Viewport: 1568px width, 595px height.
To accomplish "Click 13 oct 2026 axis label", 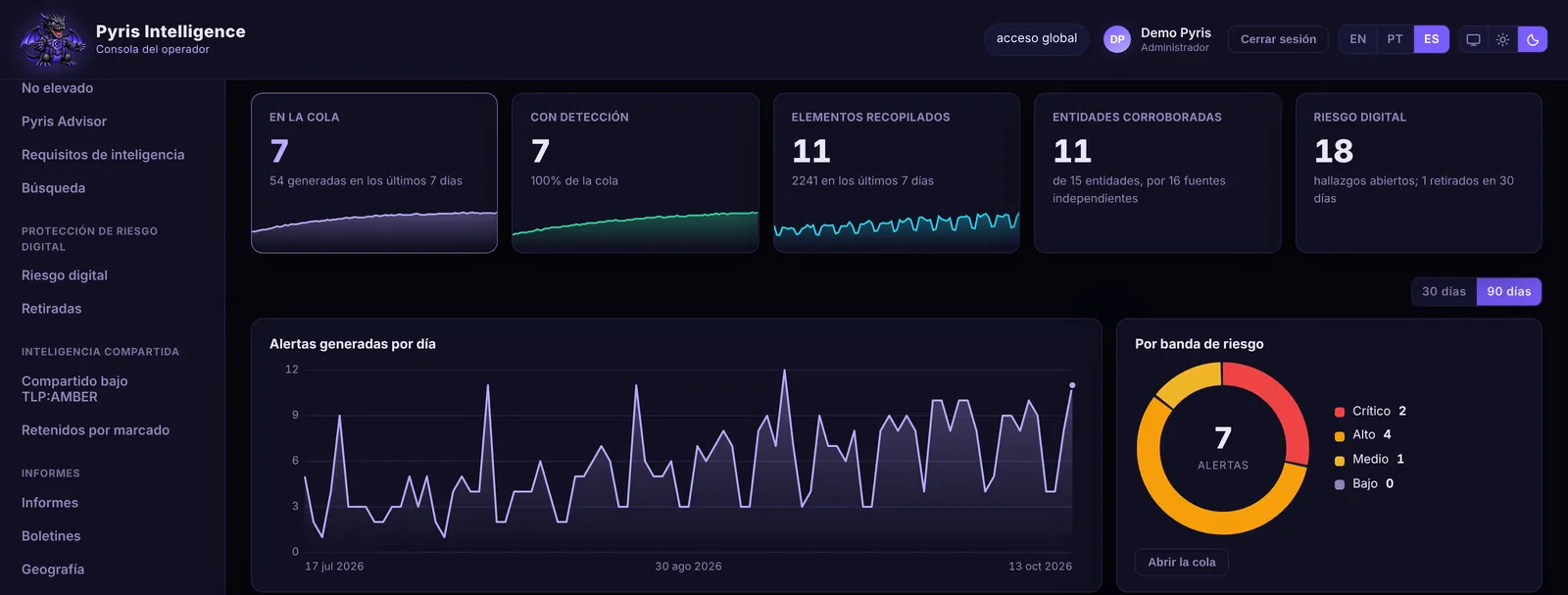I will point(1040,567).
